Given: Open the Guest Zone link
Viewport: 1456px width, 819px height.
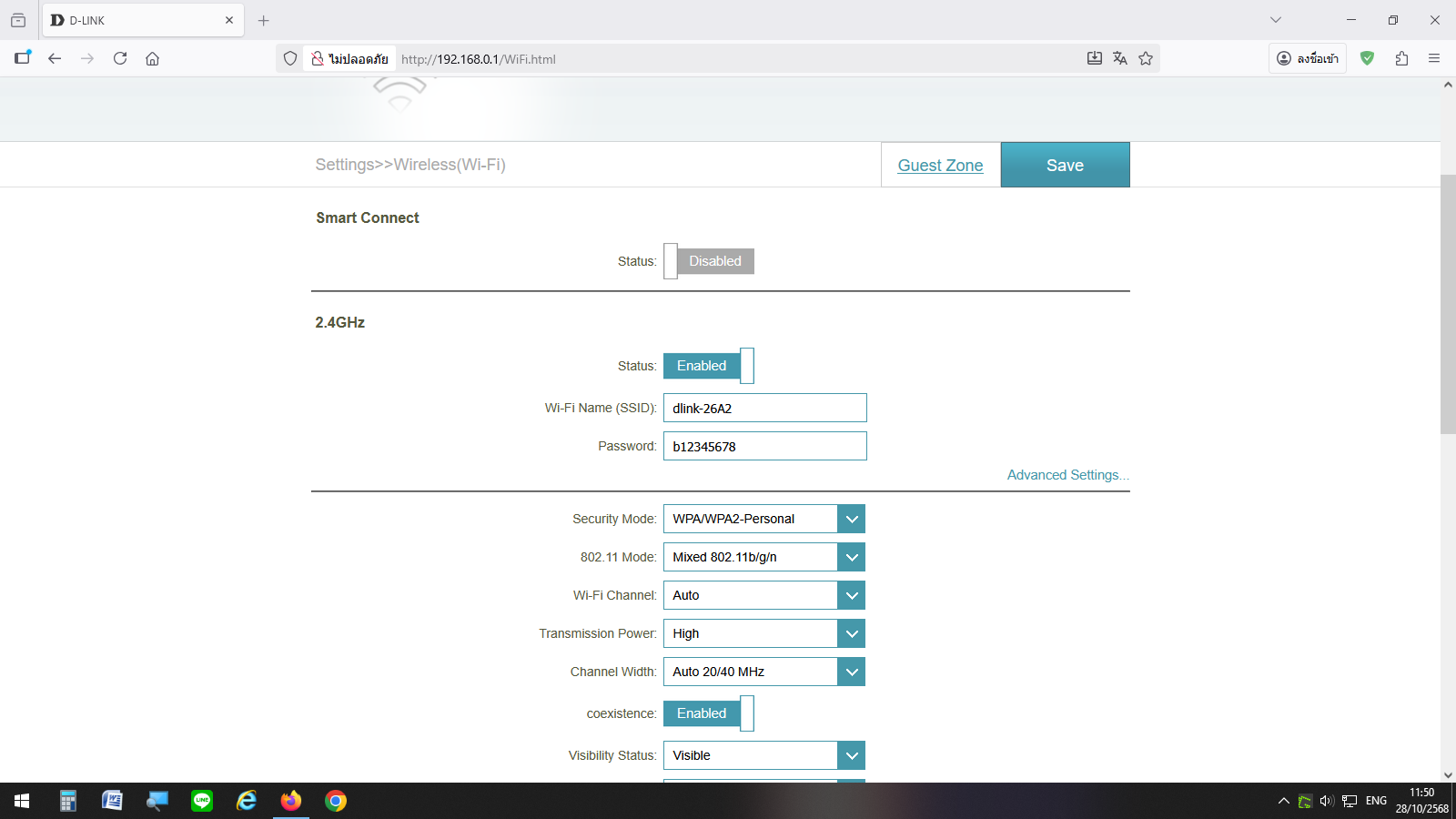Looking at the screenshot, I should pyautogui.click(x=940, y=166).
